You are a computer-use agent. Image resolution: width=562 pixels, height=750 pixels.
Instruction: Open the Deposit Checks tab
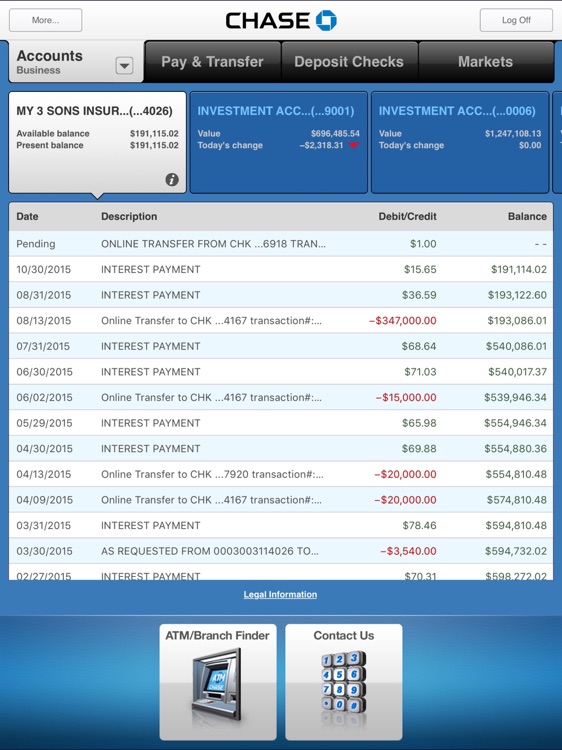pos(349,62)
